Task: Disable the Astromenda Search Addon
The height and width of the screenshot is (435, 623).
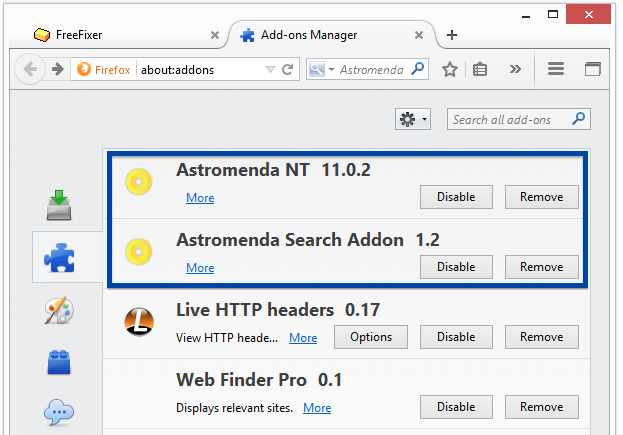Action: click(x=456, y=267)
